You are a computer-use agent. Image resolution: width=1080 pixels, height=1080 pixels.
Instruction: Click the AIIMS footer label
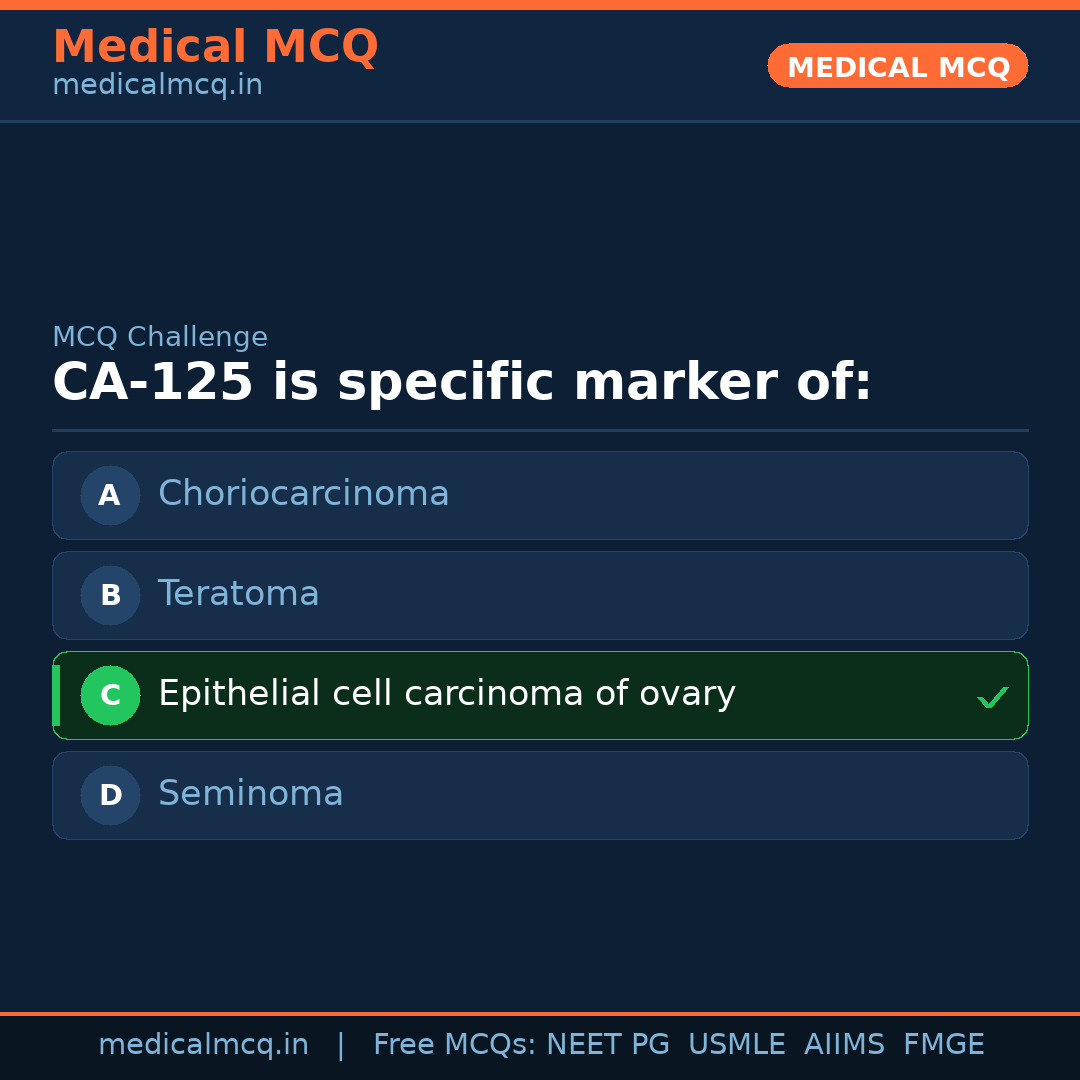tap(844, 1045)
